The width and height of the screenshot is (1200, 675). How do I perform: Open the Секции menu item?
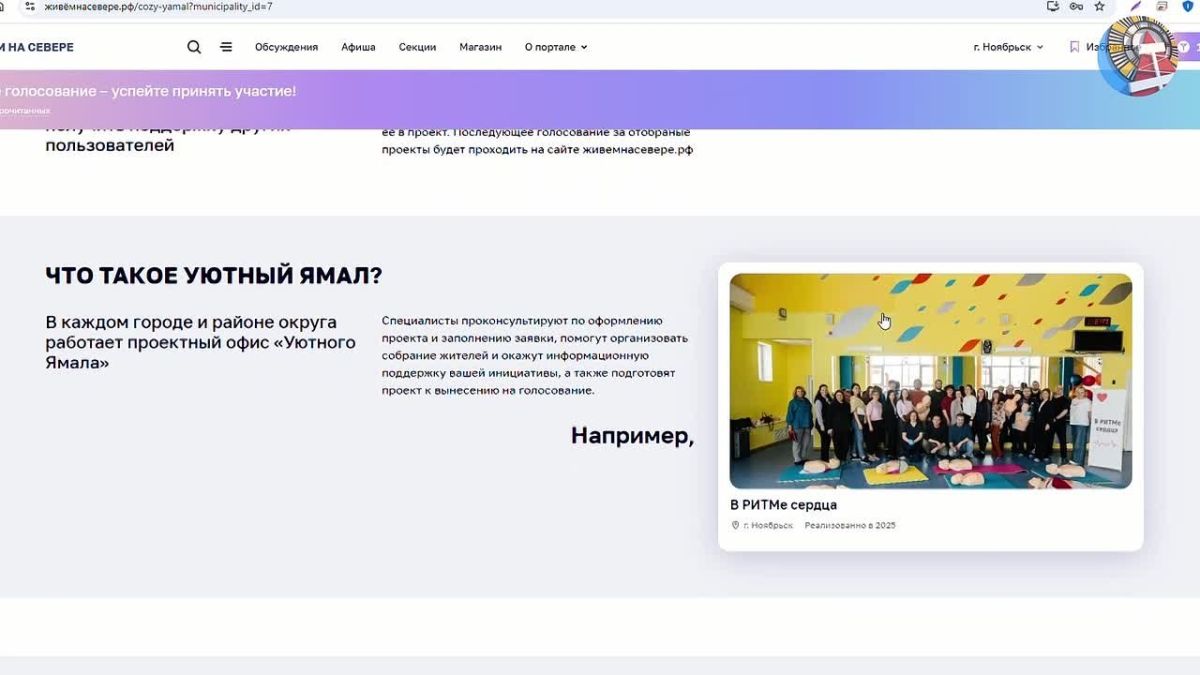[417, 47]
